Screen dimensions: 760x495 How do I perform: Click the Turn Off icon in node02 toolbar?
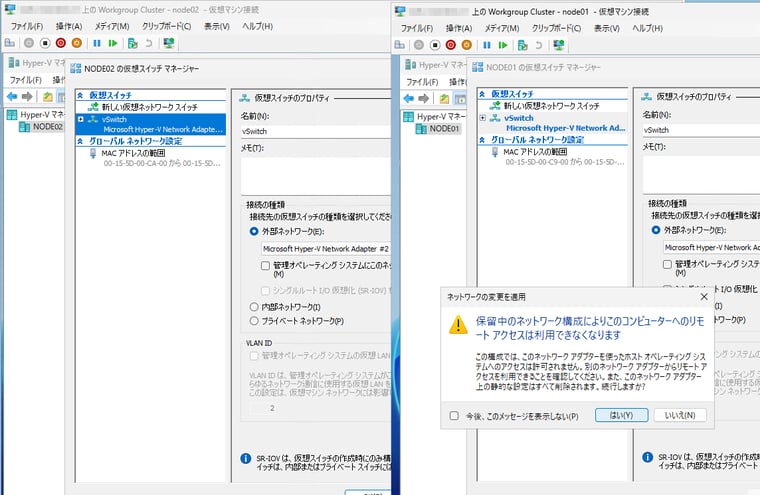point(45,43)
